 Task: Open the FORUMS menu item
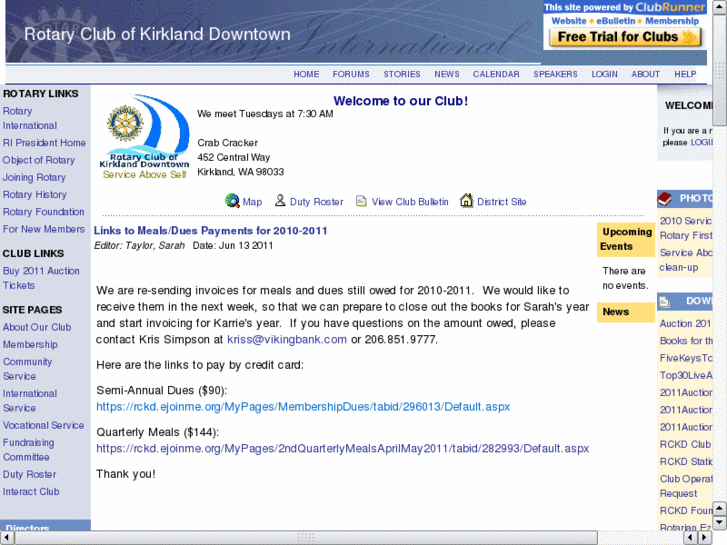click(x=351, y=74)
